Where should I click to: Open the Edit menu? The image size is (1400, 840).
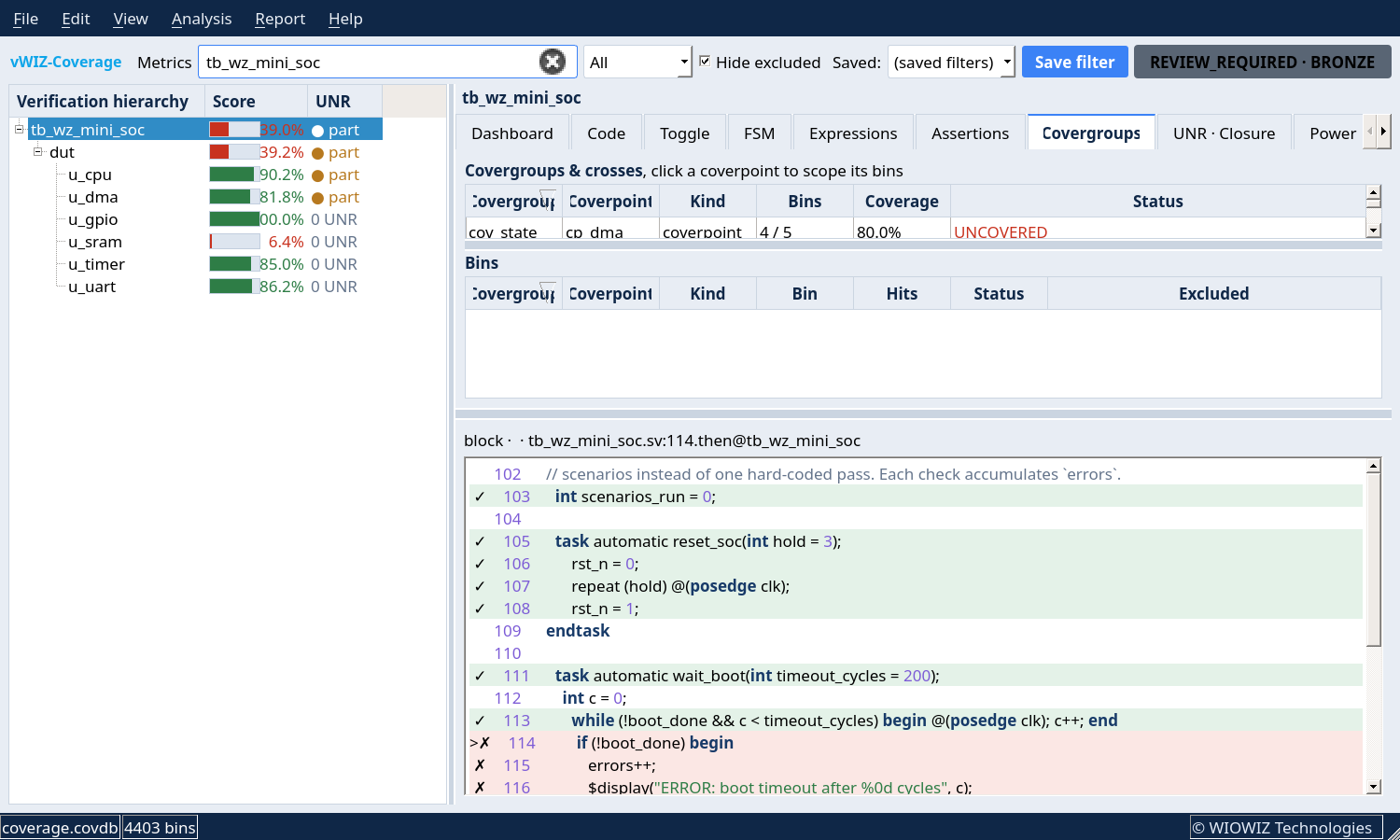76,19
